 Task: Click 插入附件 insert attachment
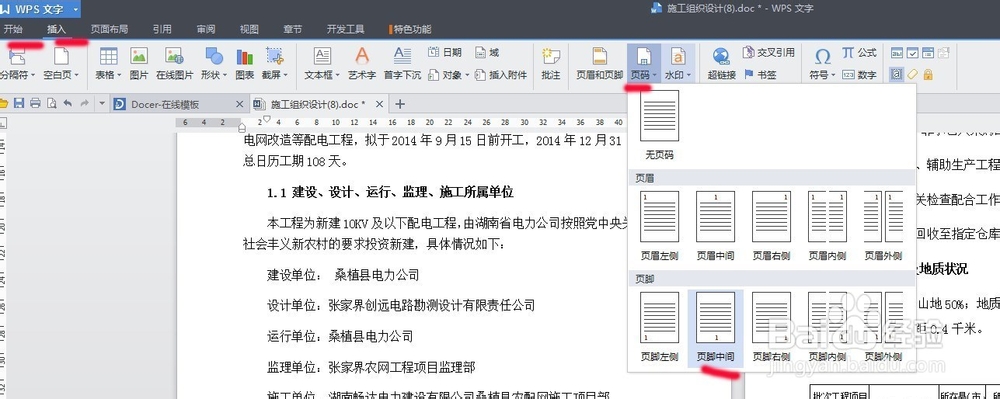coord(501,75)
